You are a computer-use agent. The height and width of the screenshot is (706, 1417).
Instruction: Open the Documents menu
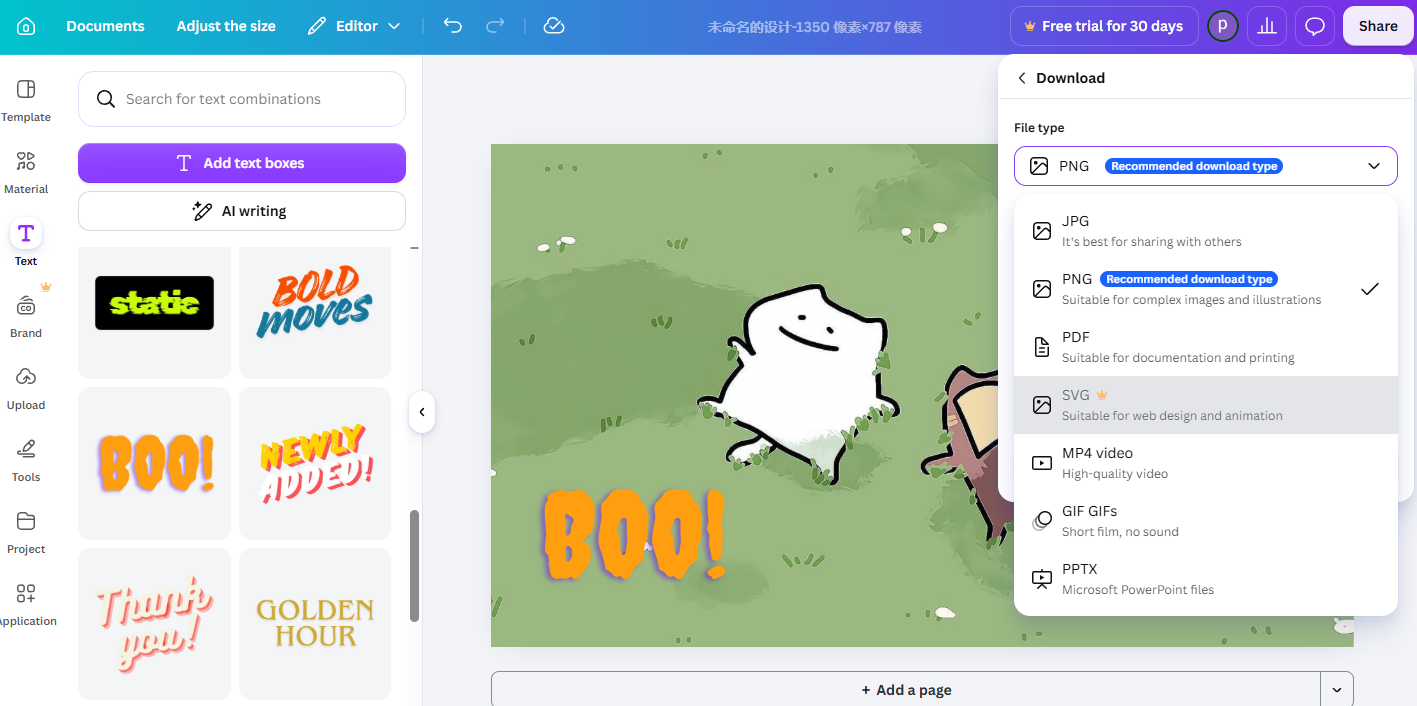105,26
